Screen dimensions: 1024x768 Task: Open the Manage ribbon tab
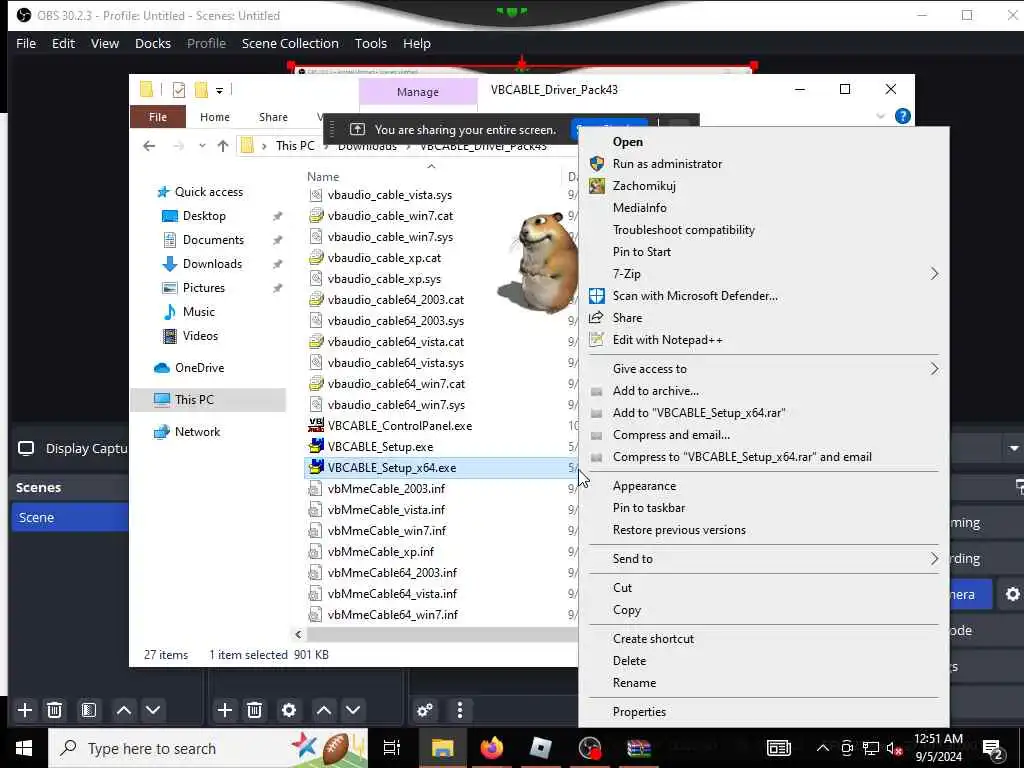tap(418, 92)
